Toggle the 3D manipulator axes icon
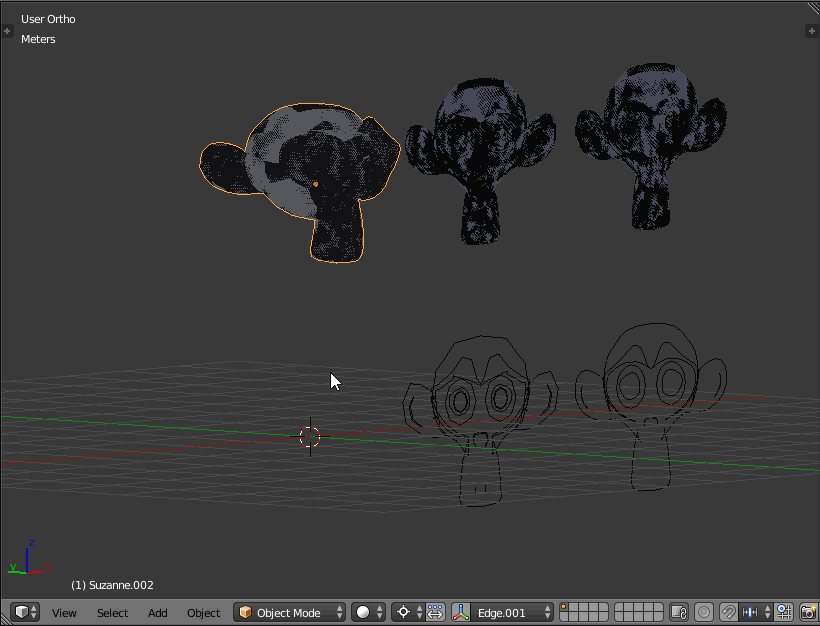 click(461, 612)
